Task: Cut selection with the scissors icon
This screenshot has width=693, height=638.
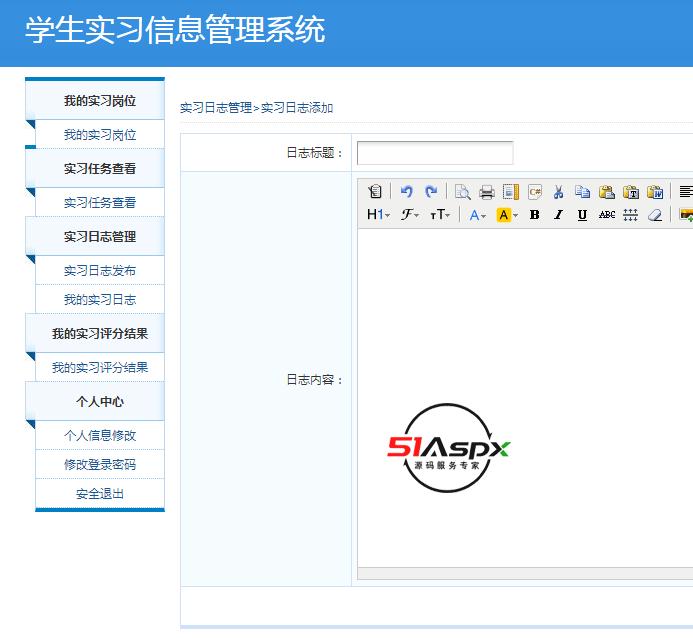Action: point(559,192)
